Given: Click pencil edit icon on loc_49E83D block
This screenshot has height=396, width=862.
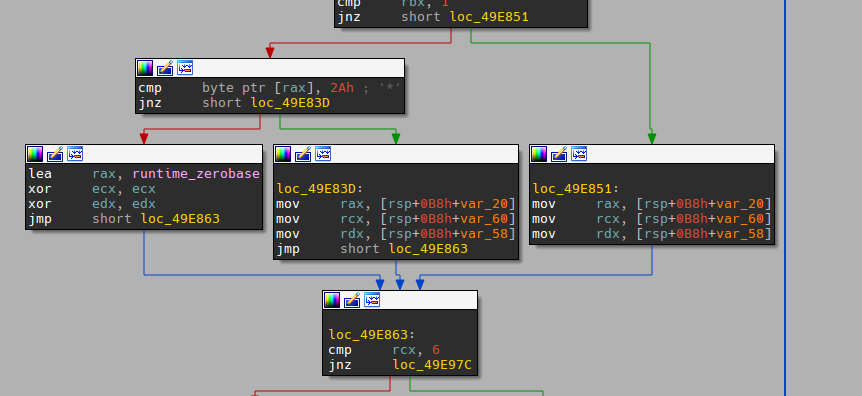Looking at the screenshot, I should point(303,154).
